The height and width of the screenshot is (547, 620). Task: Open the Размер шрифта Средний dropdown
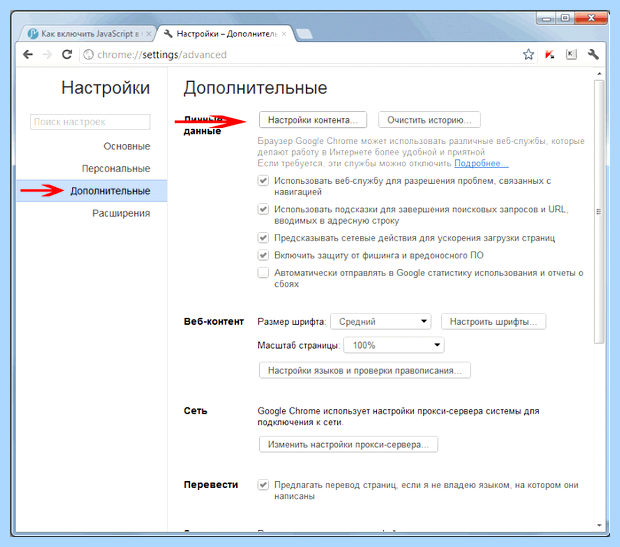click(381, 322)
